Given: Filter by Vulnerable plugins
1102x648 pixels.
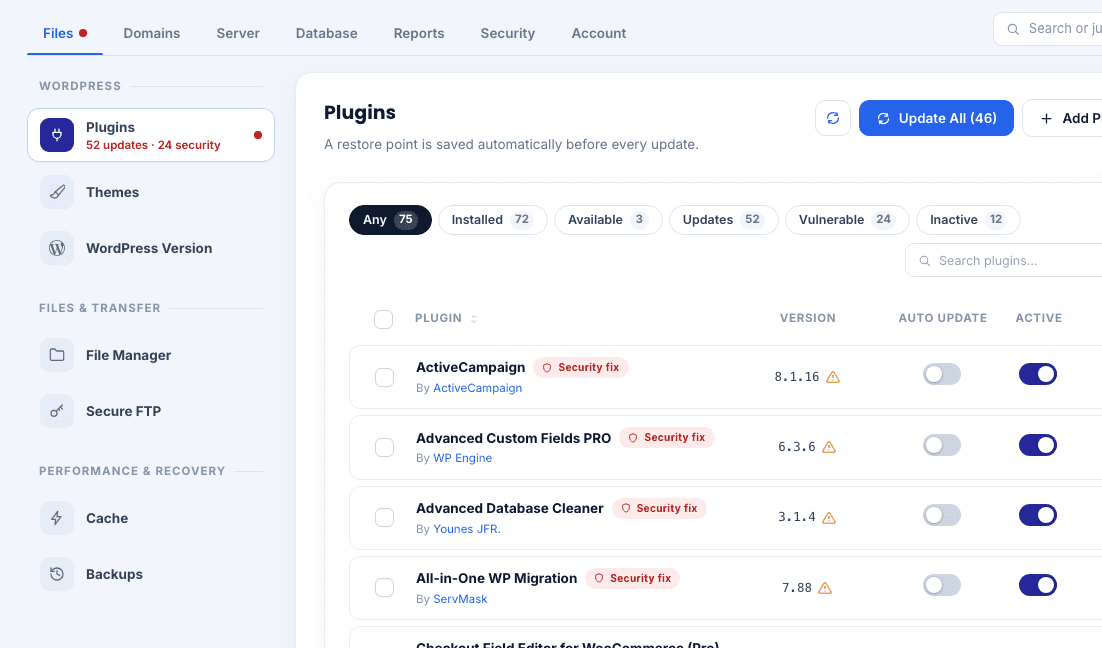Looking at the screenshot, I should tap(847, 220).
